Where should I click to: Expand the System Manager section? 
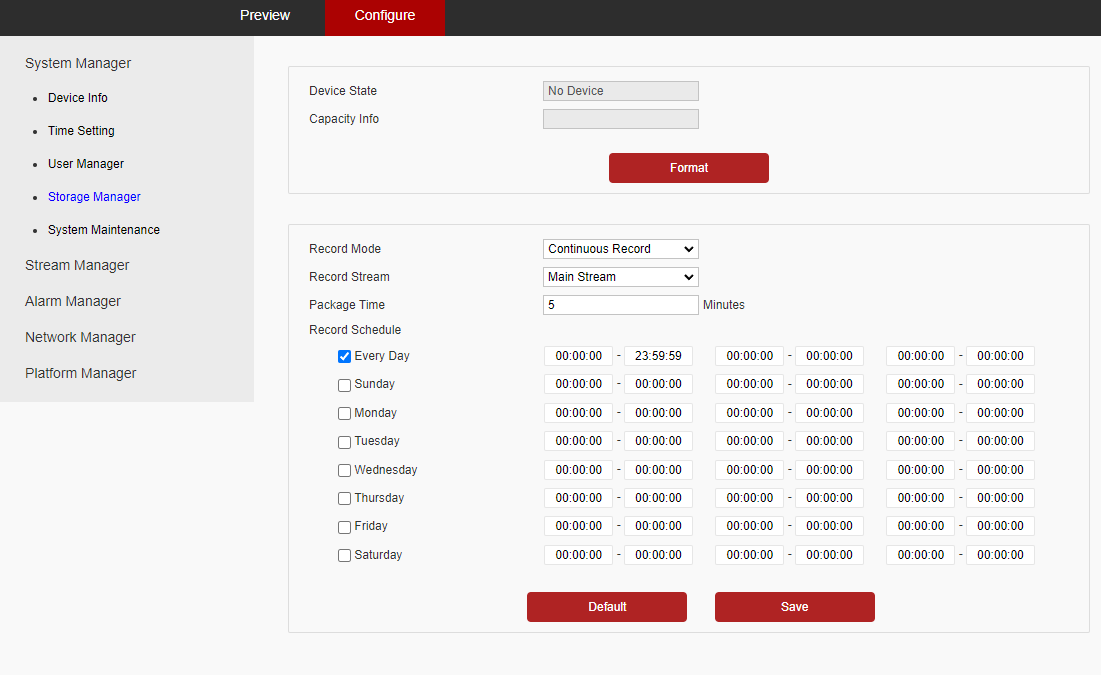click(78, 63)
